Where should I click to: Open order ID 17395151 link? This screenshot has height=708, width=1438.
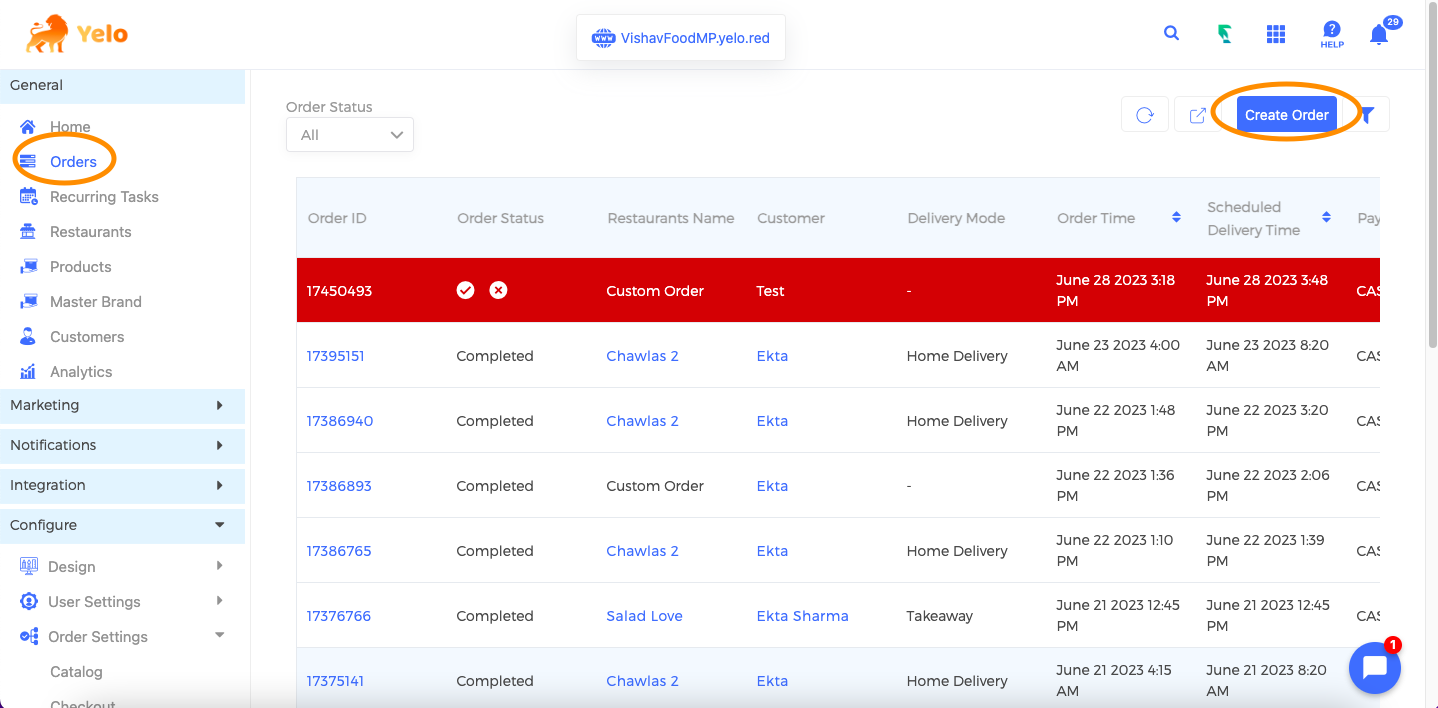[x=335, y=356]
